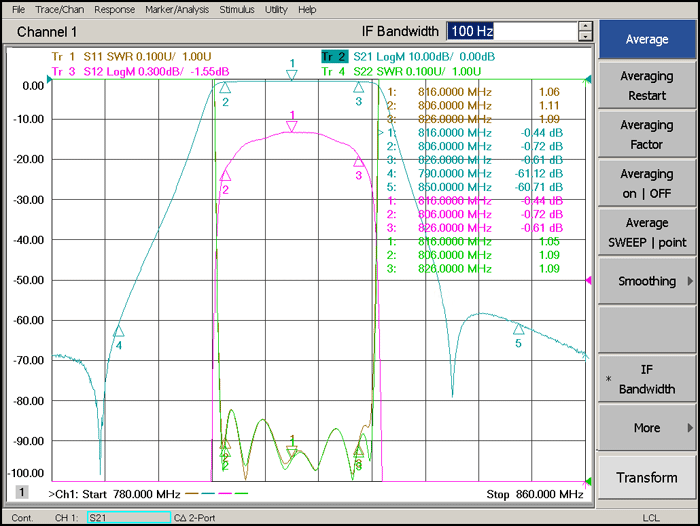Viewport: 700px width, 526px height.
Task: Click S21 marker 1 at passband top
Action: tap(292, 75)
